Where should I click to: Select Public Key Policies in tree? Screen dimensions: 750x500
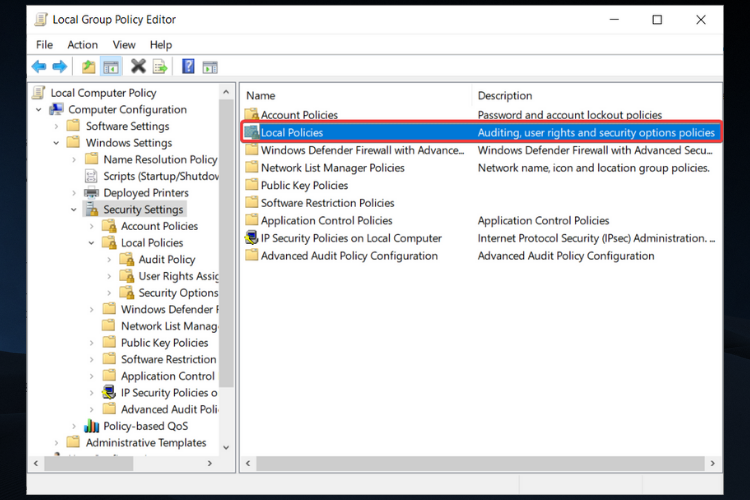click(165, 343)
